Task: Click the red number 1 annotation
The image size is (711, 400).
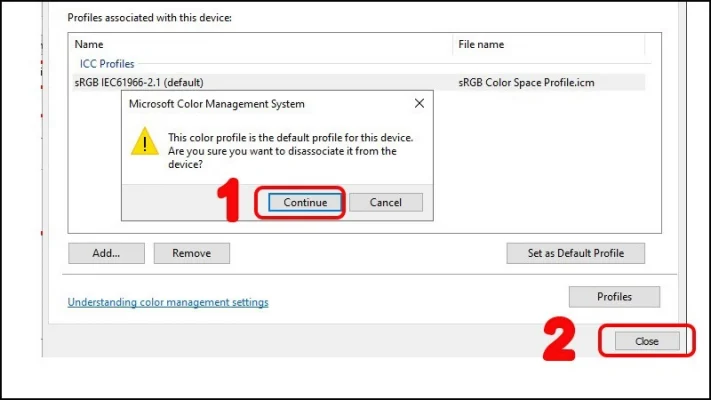Action: pyautogui.click(x=228, y=201)
